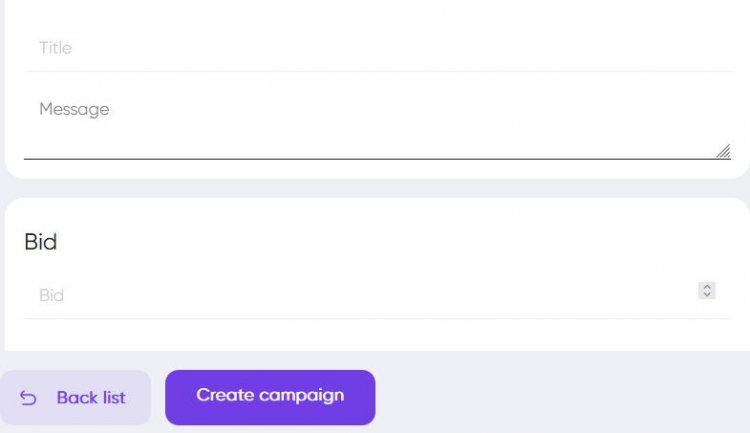Image resolution: width=750 pixels, height=433 pixels.
Task: Click the Bid section heading
Action: [41, 241]
